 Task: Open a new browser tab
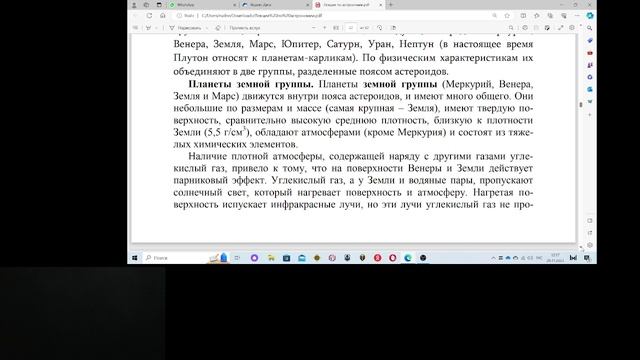391,5
